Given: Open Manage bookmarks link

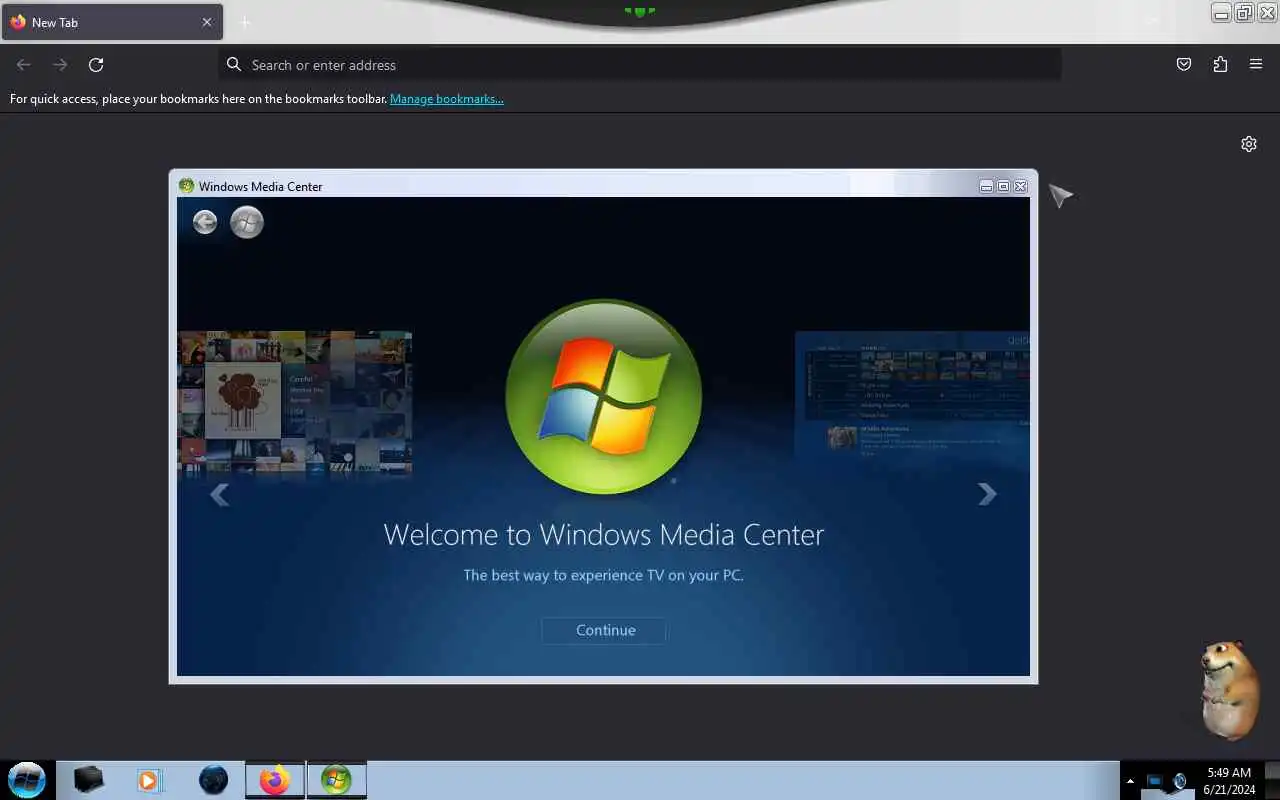Looking at the screenshot, I should (447, 99).
